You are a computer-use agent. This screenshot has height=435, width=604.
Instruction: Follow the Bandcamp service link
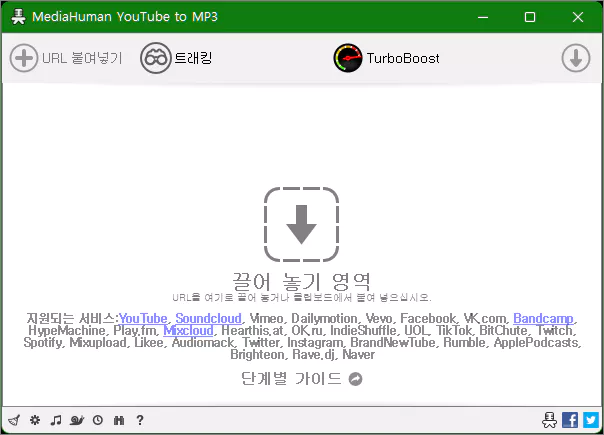[x=543, y=318]
